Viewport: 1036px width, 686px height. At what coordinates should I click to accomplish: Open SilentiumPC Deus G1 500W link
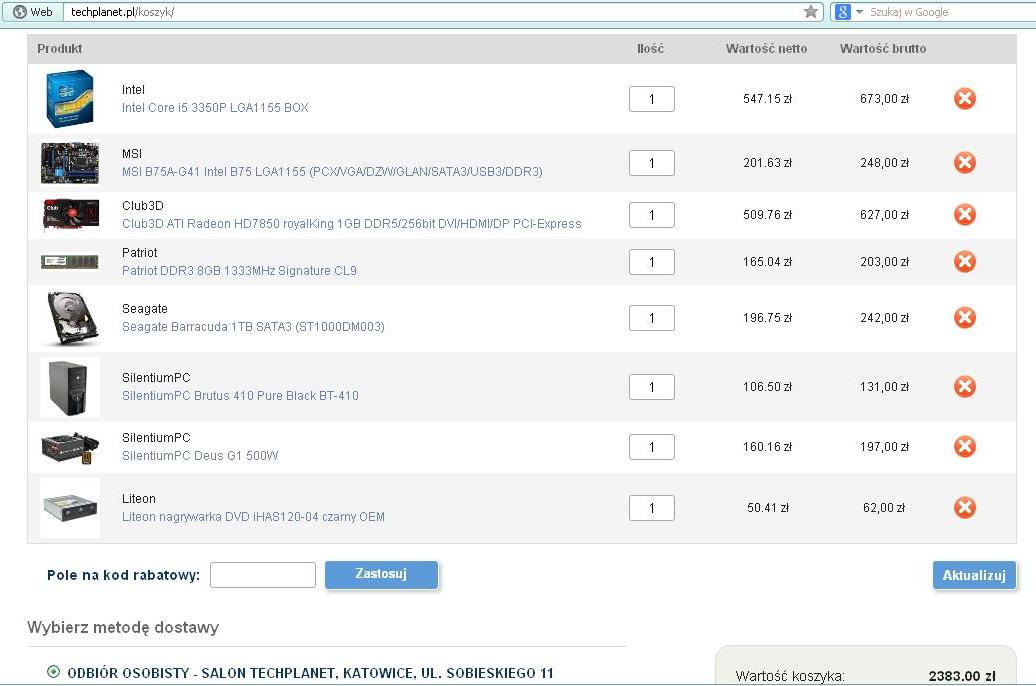click(200, 456)
